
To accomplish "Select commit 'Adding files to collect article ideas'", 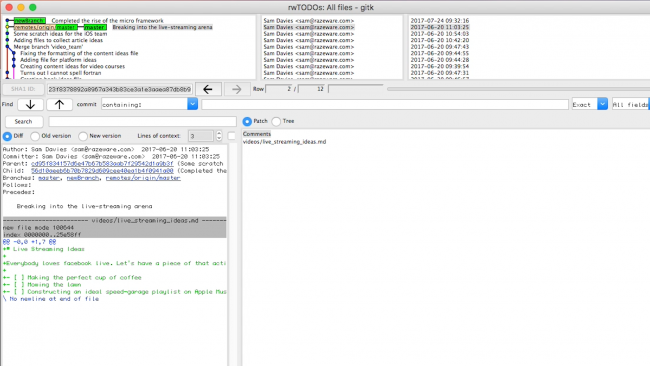I will point(58,40).
